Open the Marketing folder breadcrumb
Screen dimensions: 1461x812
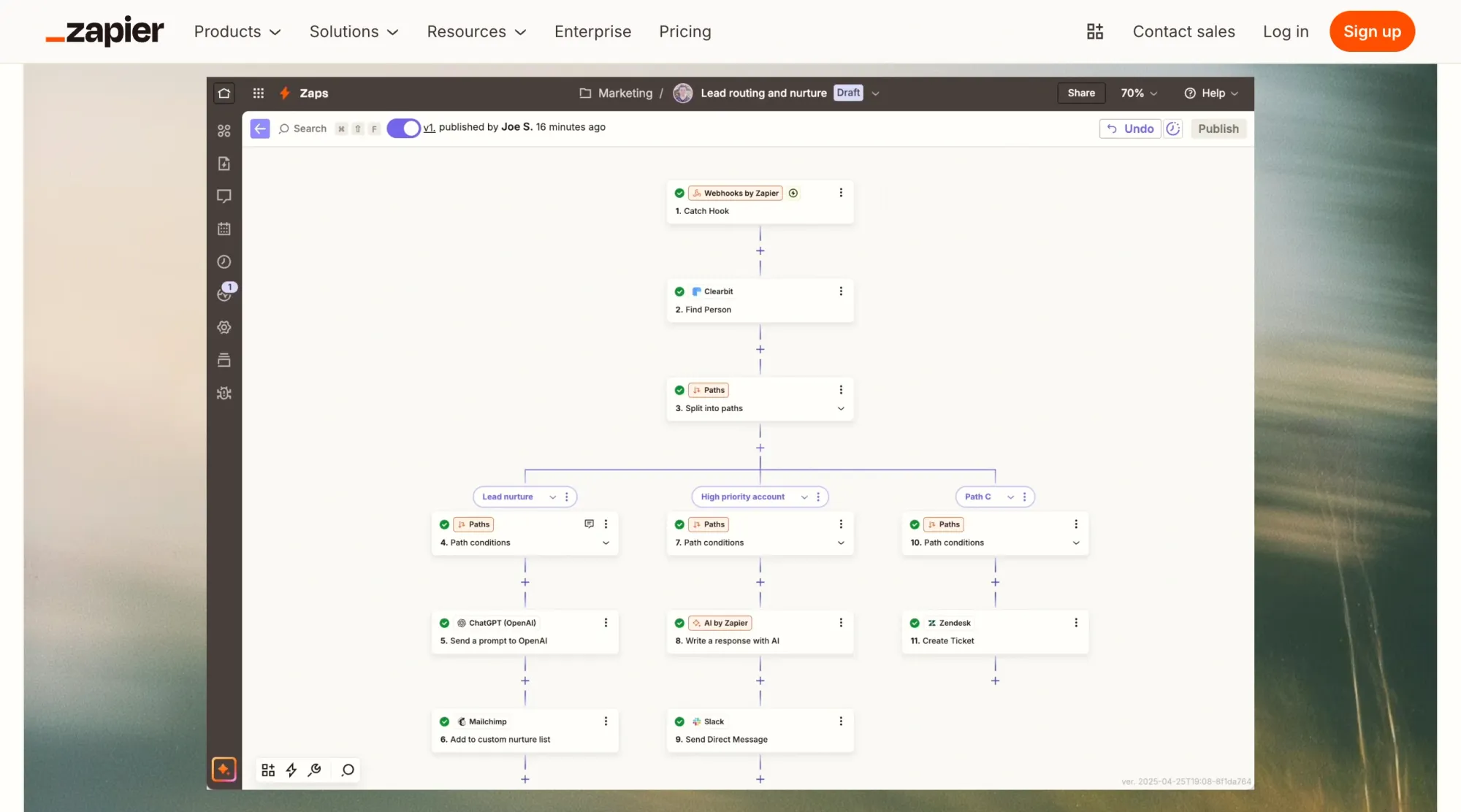coord(616,93)
